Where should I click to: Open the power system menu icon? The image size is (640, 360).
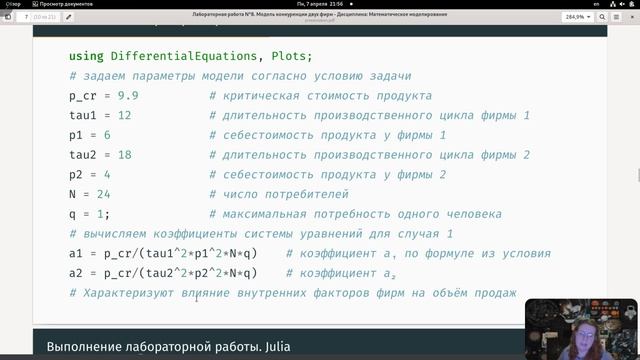point(632,4)
